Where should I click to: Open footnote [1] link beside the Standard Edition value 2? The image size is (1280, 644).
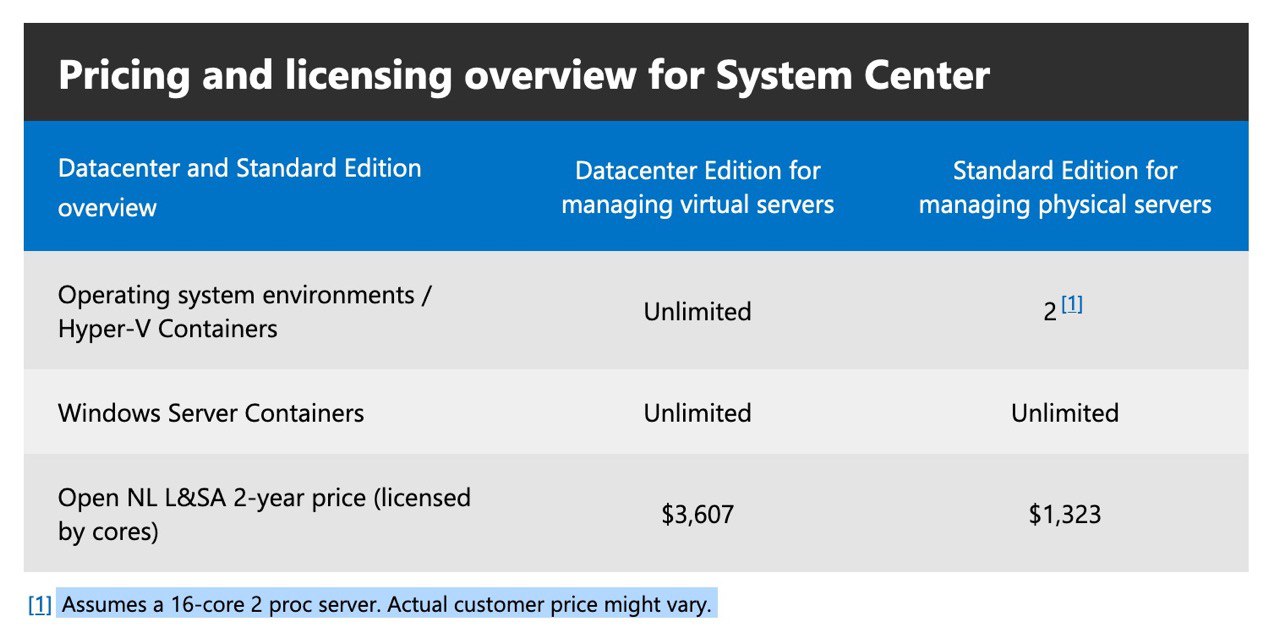click(1072, 304)
